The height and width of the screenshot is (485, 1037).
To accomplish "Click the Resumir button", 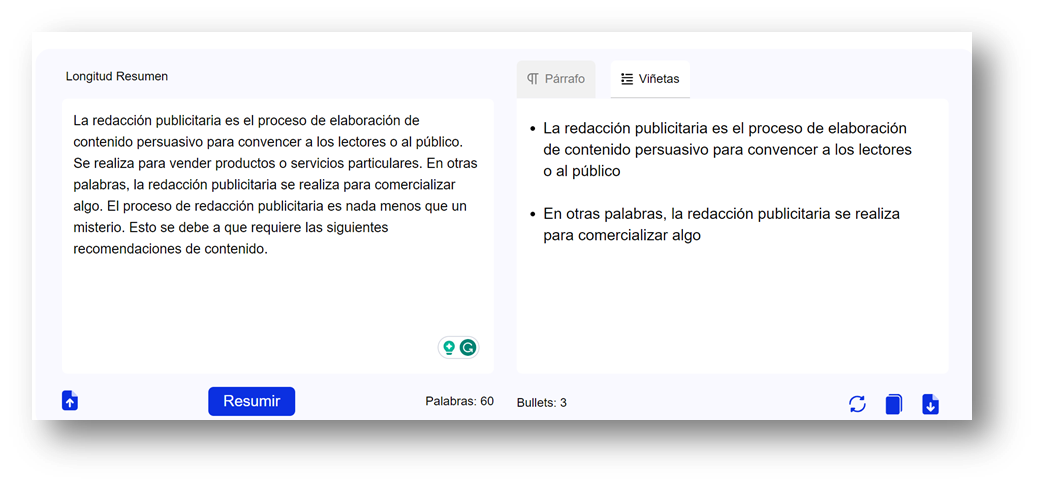I will click(251, 401).
